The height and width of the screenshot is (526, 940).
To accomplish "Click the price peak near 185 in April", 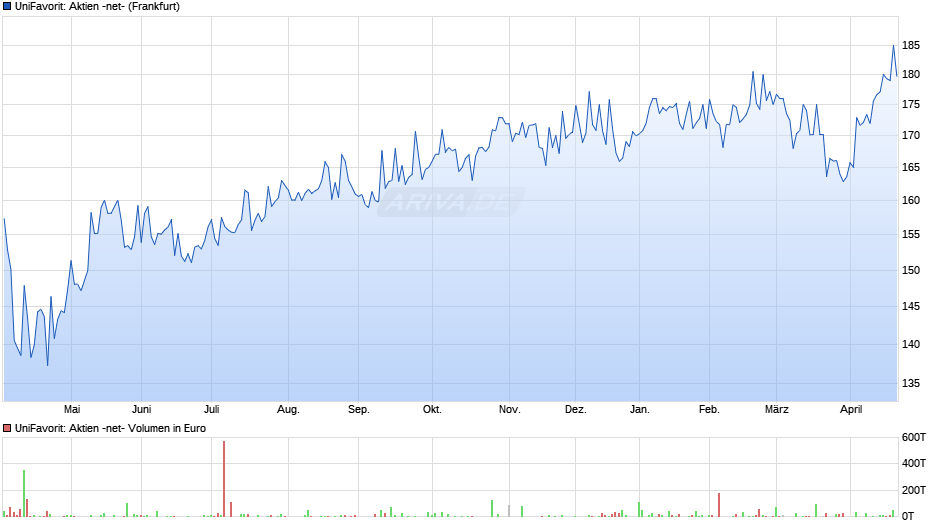I will click(893, 46).
